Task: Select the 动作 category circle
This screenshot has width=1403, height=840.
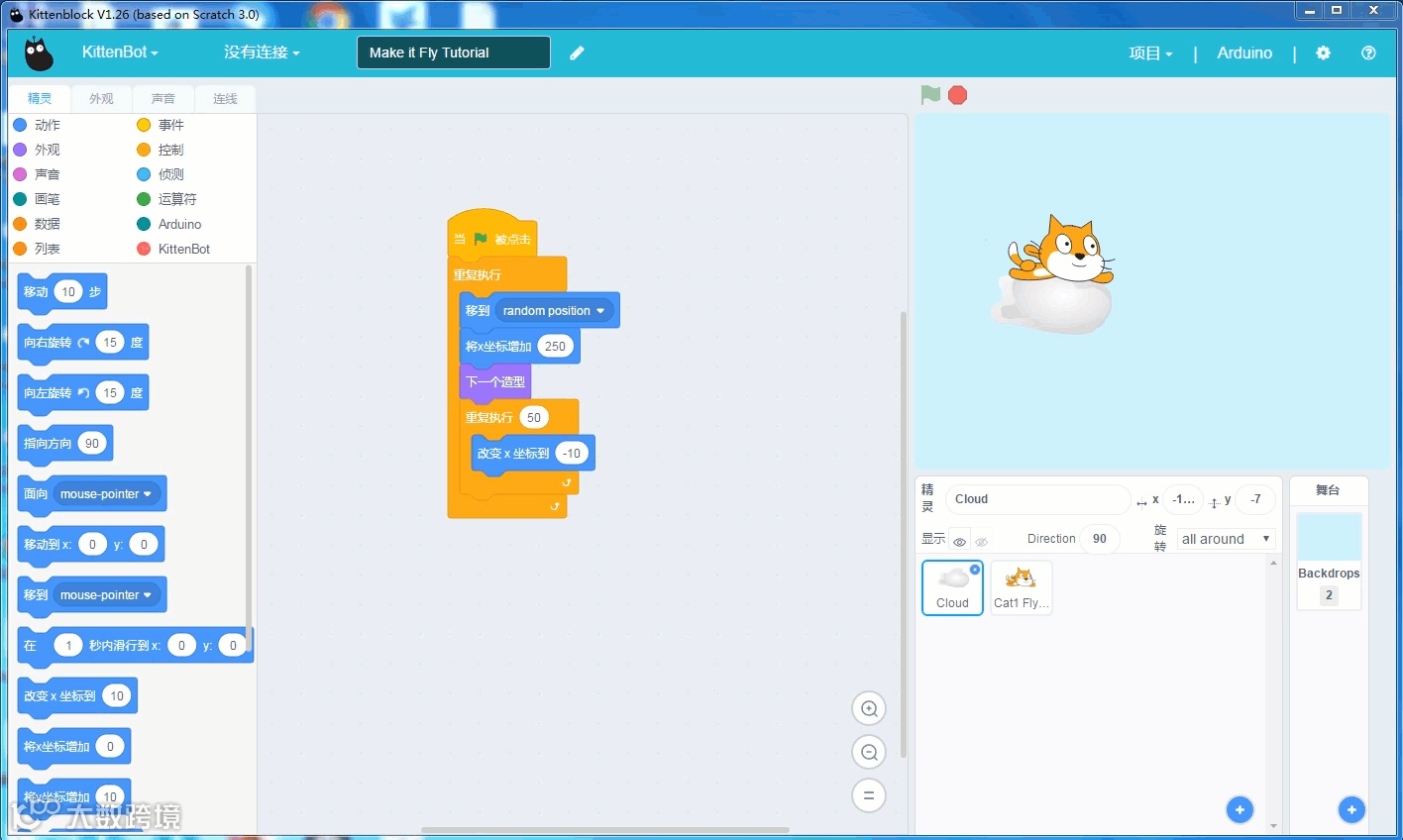Action: [x=20, y=125]
